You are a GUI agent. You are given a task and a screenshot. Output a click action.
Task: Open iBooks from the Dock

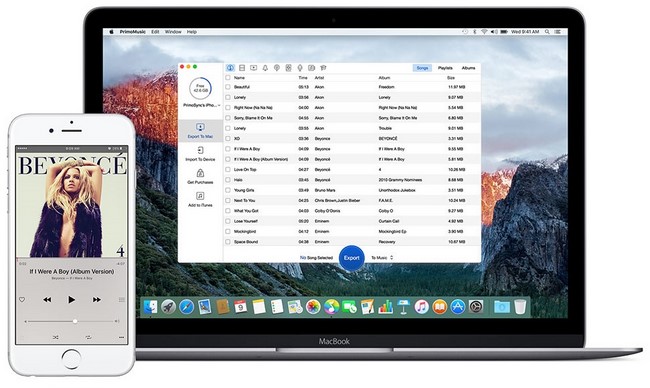click(x=439, y=307)
